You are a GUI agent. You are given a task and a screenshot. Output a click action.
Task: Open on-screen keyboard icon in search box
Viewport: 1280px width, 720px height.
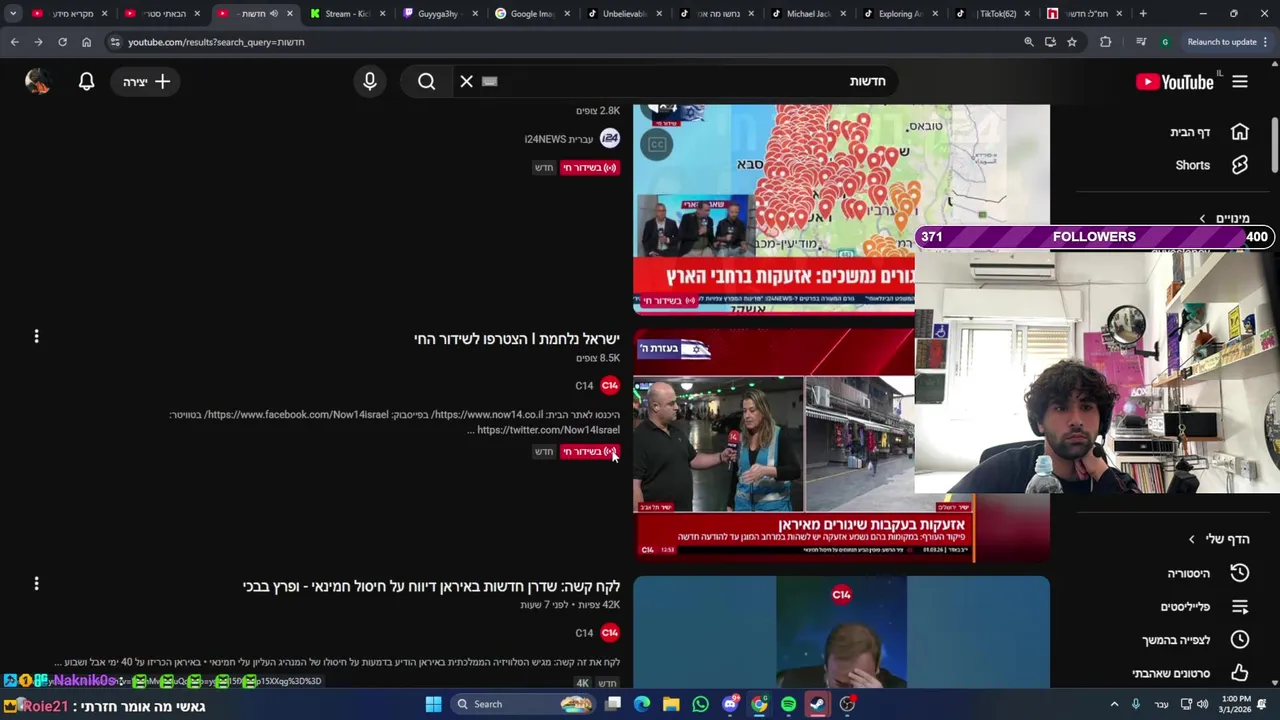[x=489, y=82]
